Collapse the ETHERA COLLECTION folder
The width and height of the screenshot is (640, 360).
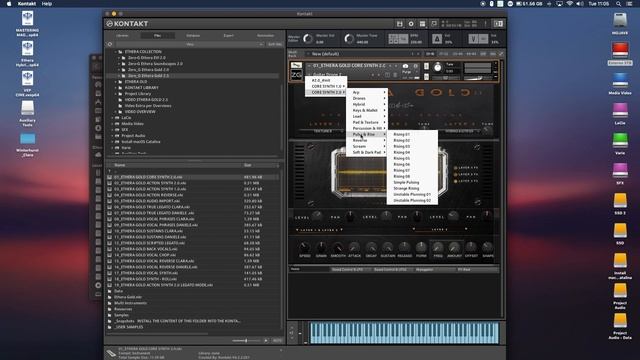116,52
